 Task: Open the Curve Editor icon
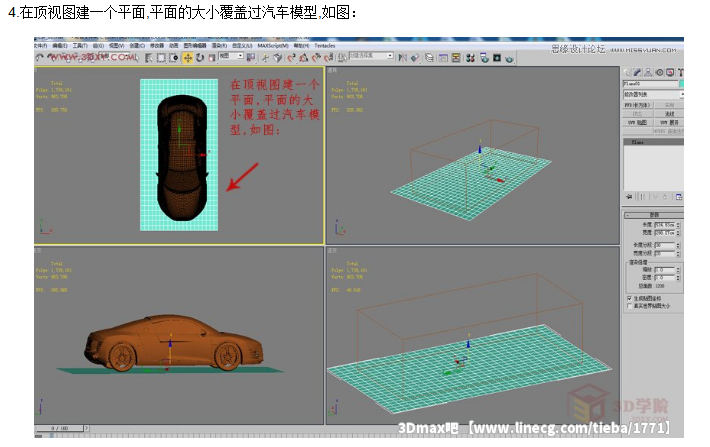tap(443, 58)
